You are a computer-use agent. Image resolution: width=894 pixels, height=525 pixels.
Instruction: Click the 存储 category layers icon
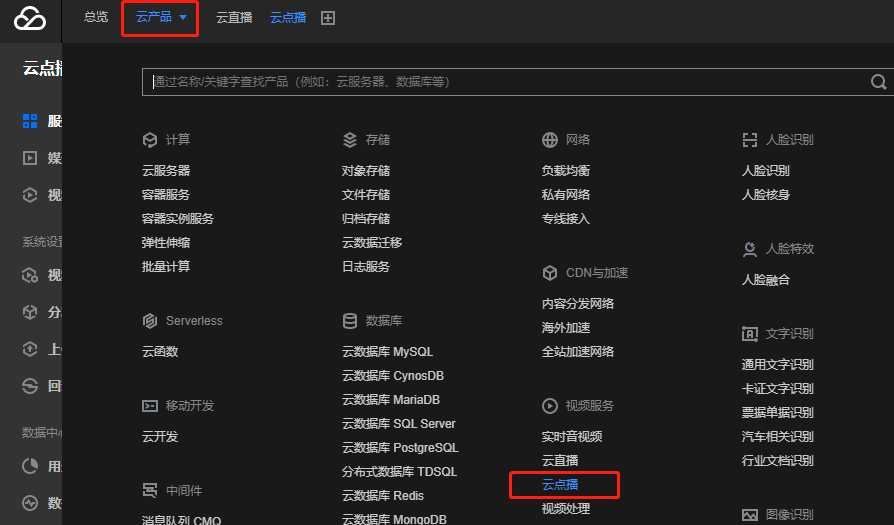[350, 140]
